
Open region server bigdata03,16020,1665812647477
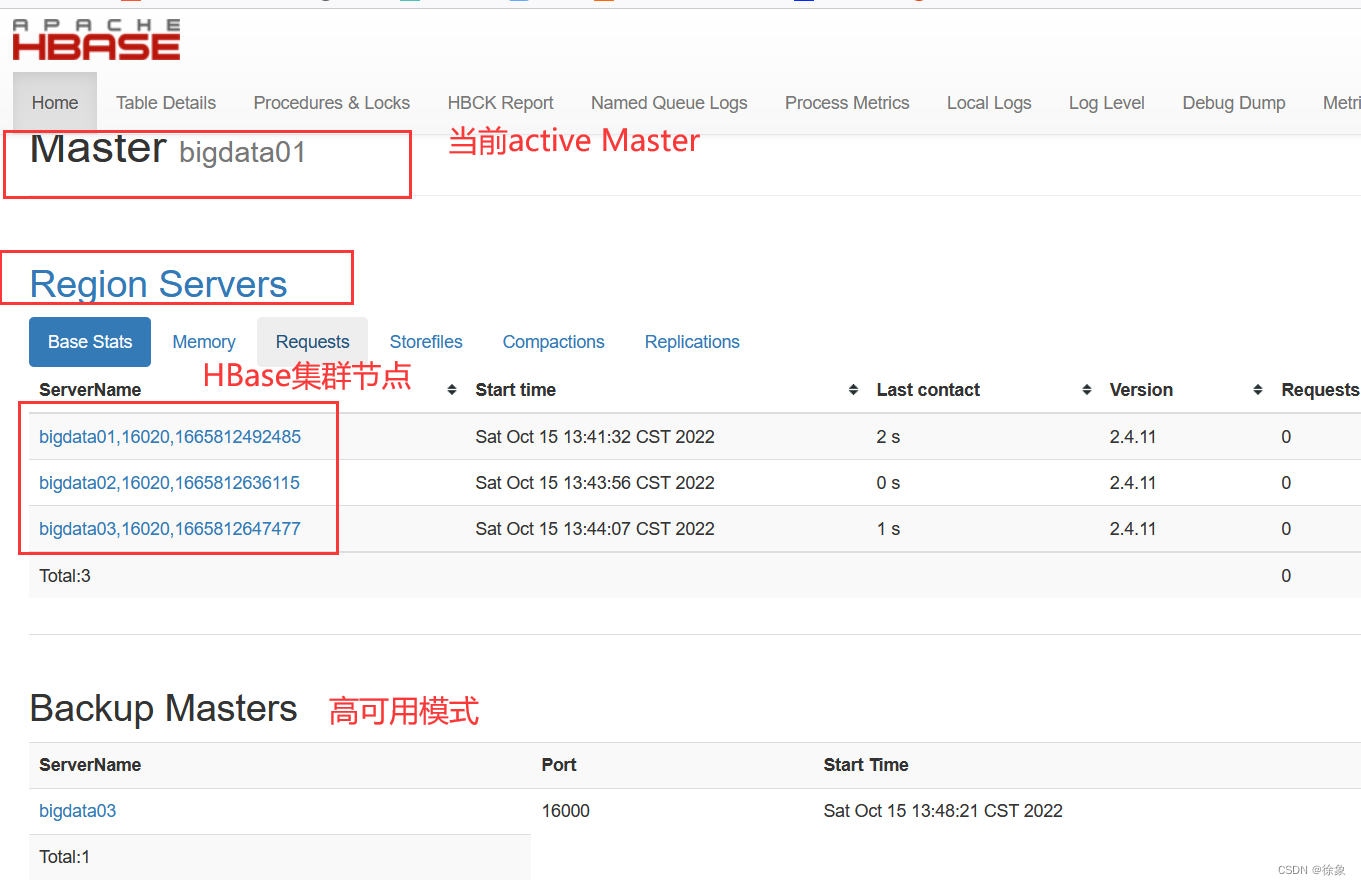(x=170, y=529)
